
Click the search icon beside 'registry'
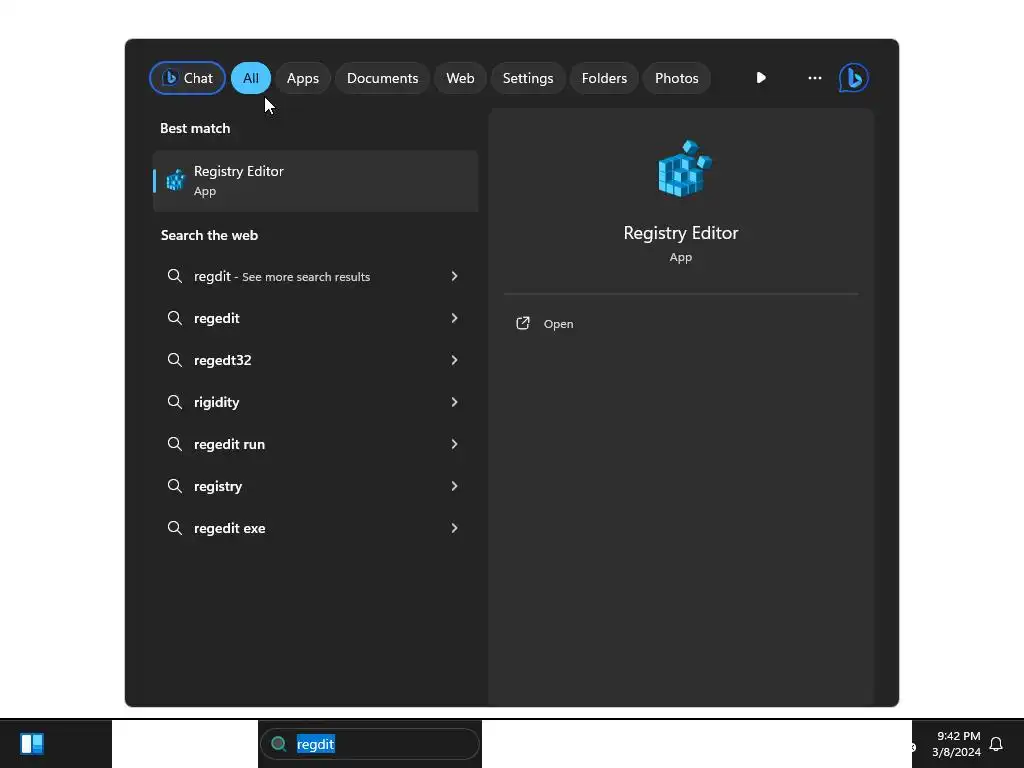coord(174,486)
